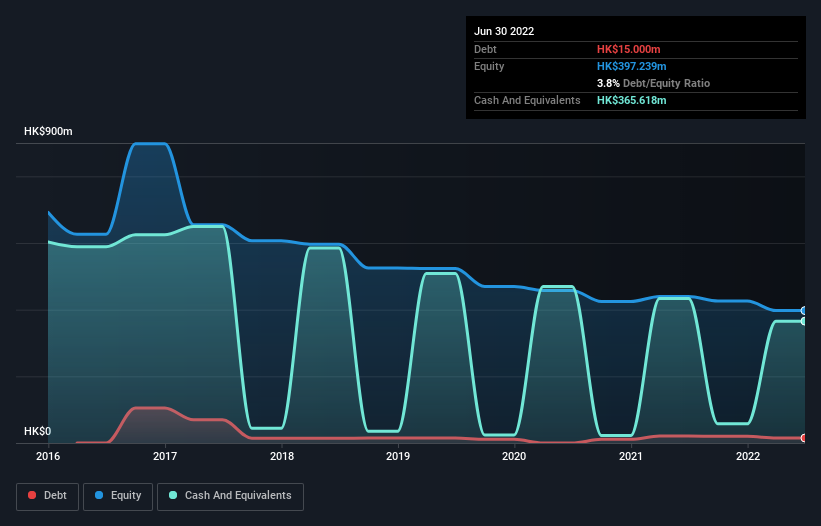Click the 2018 x-axis label

coord(282,456)
